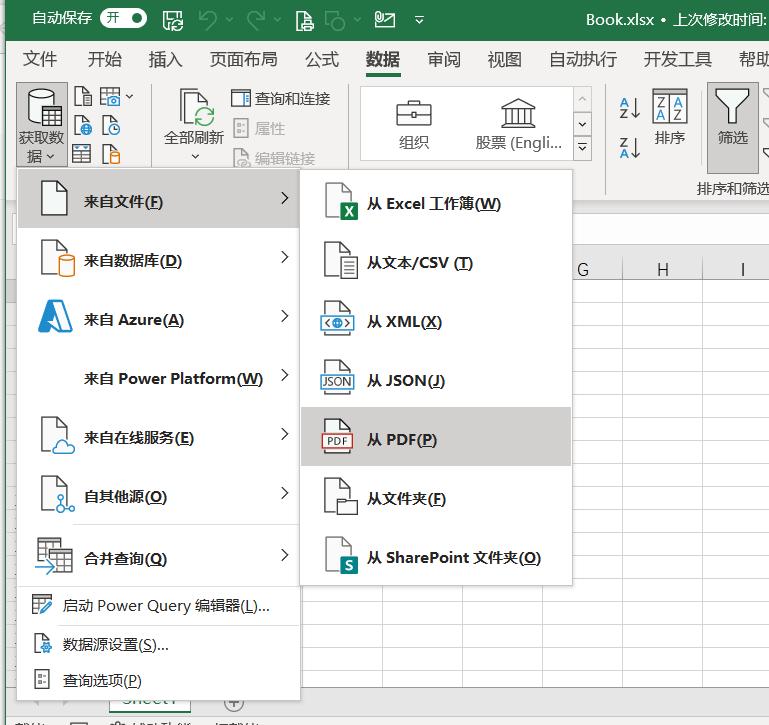Click sort Z to A icon
769x725 pixels.
(x=630, y=148)
